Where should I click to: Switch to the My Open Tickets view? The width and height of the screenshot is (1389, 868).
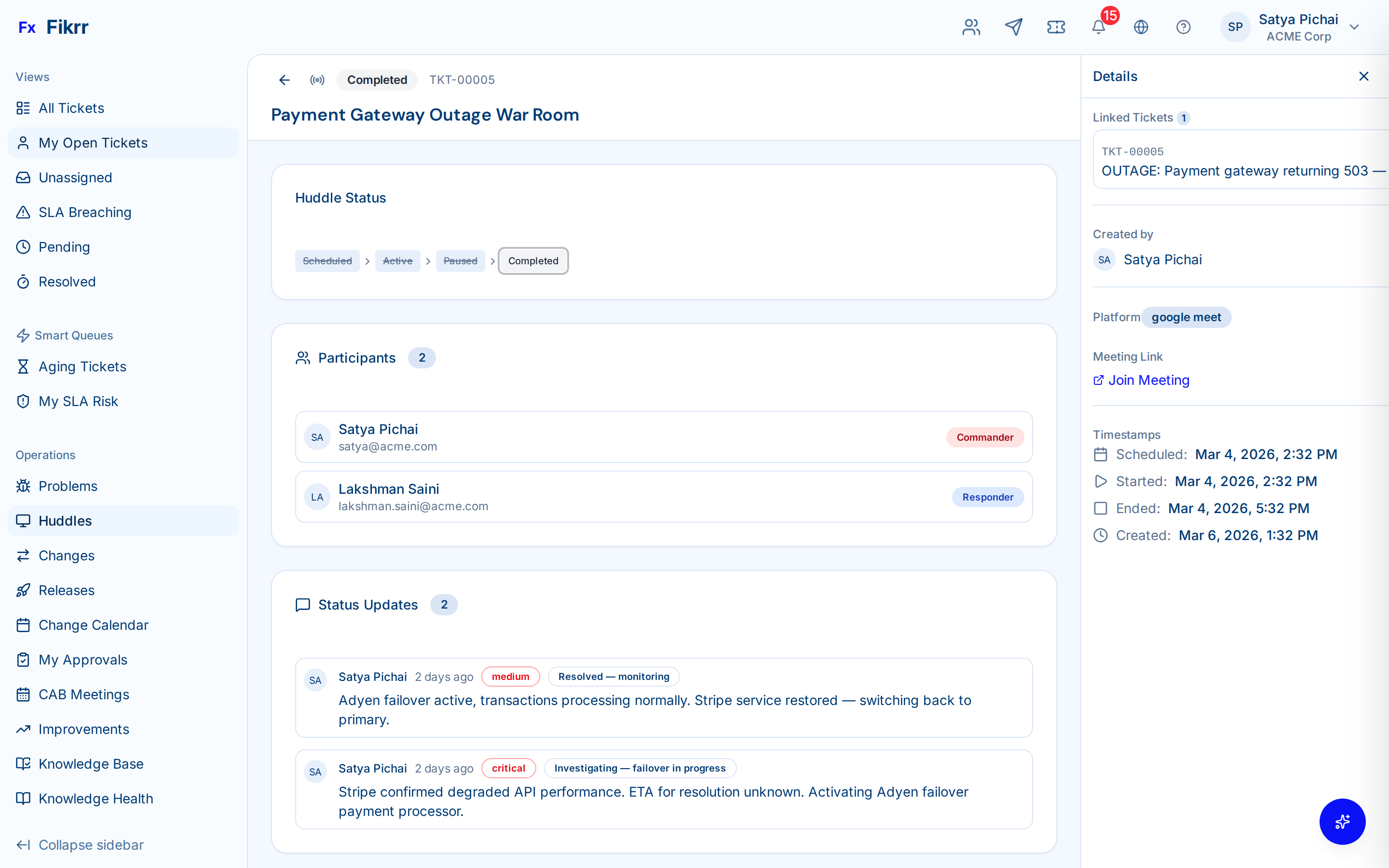click(x=93, y=142)
